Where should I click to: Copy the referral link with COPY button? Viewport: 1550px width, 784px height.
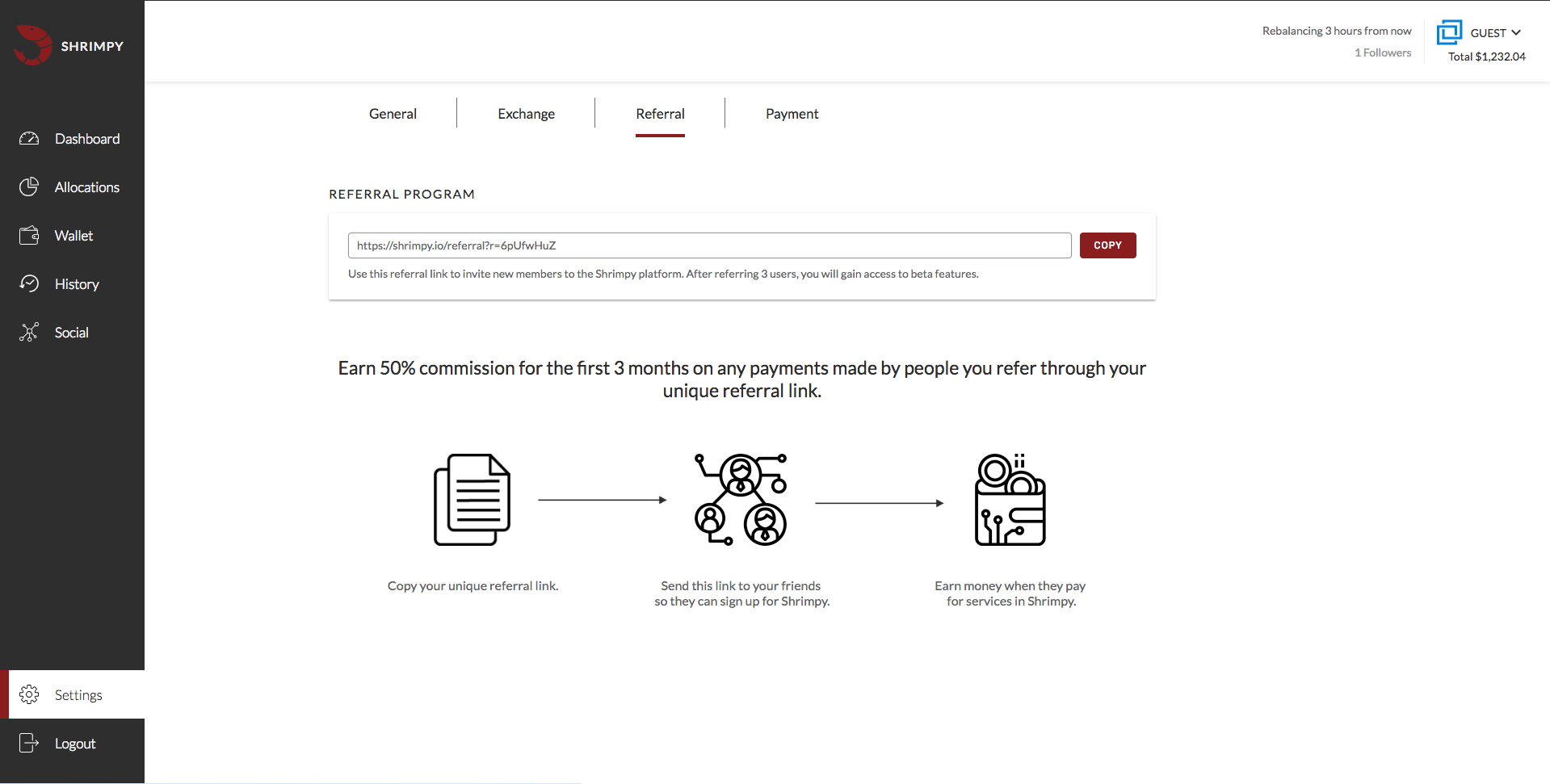click(x=1107, y=245)
